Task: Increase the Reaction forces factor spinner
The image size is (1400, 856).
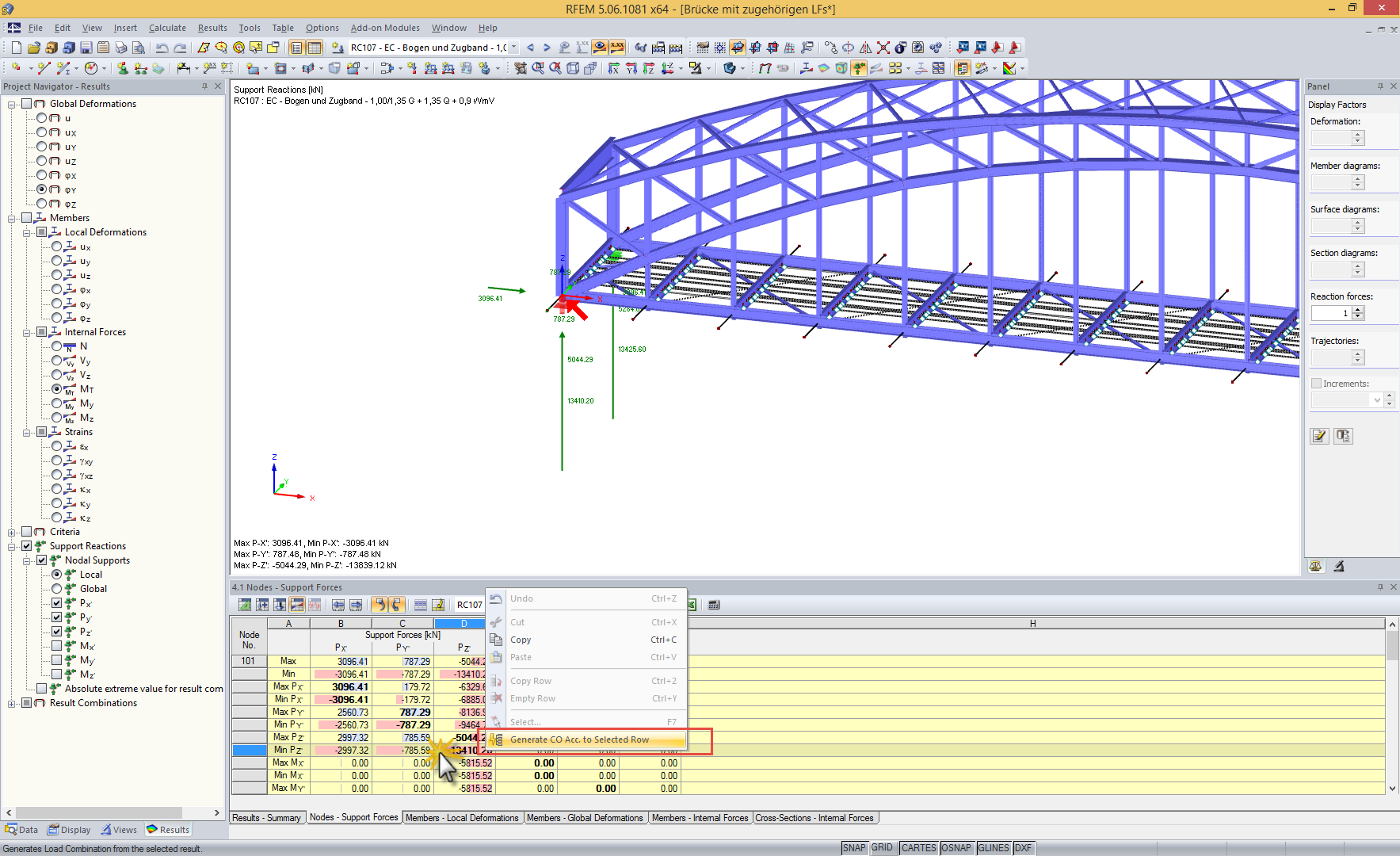Action: point(1358,310)
